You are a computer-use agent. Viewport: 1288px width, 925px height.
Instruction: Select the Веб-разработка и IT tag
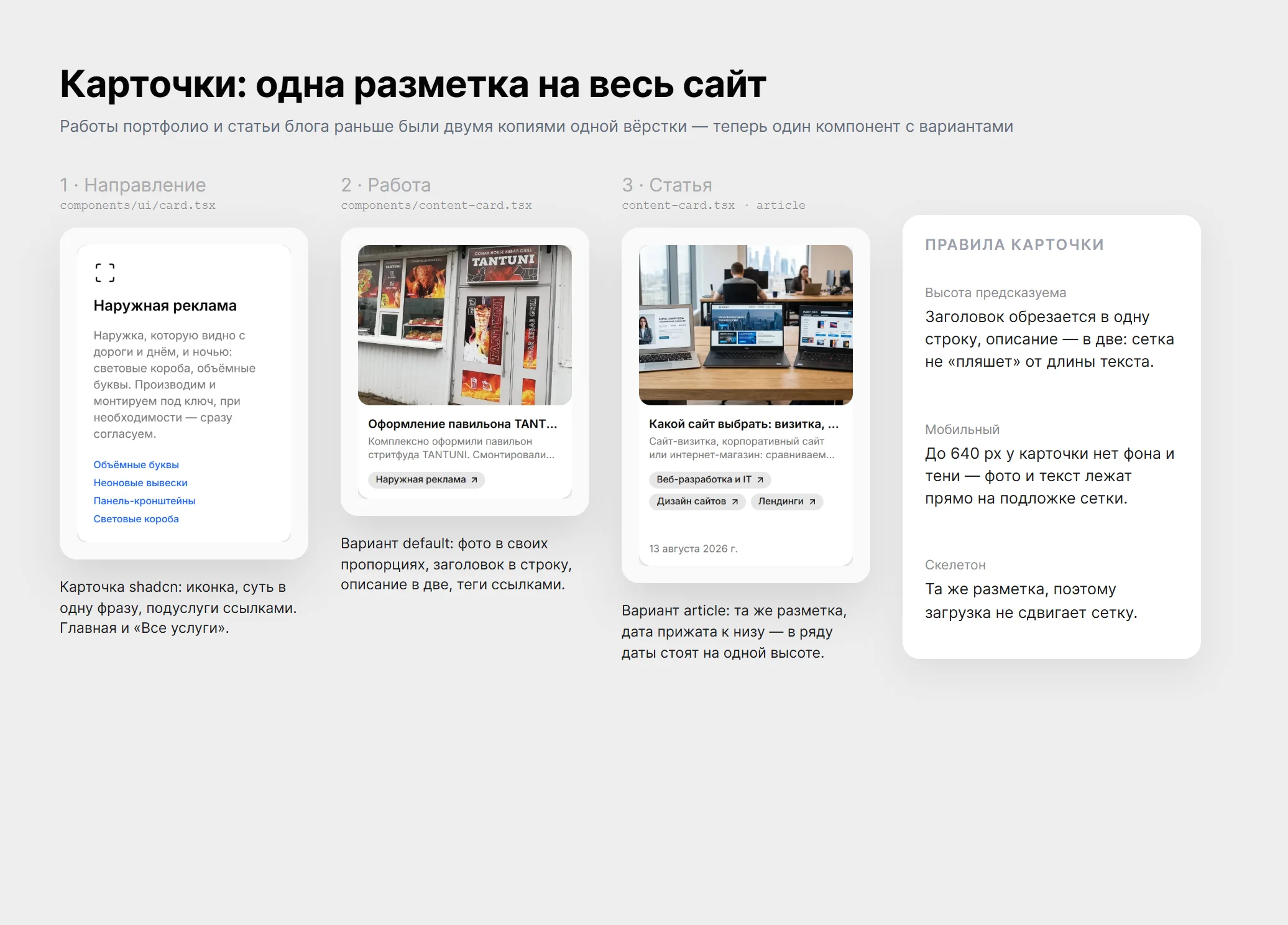coord(710,479)
